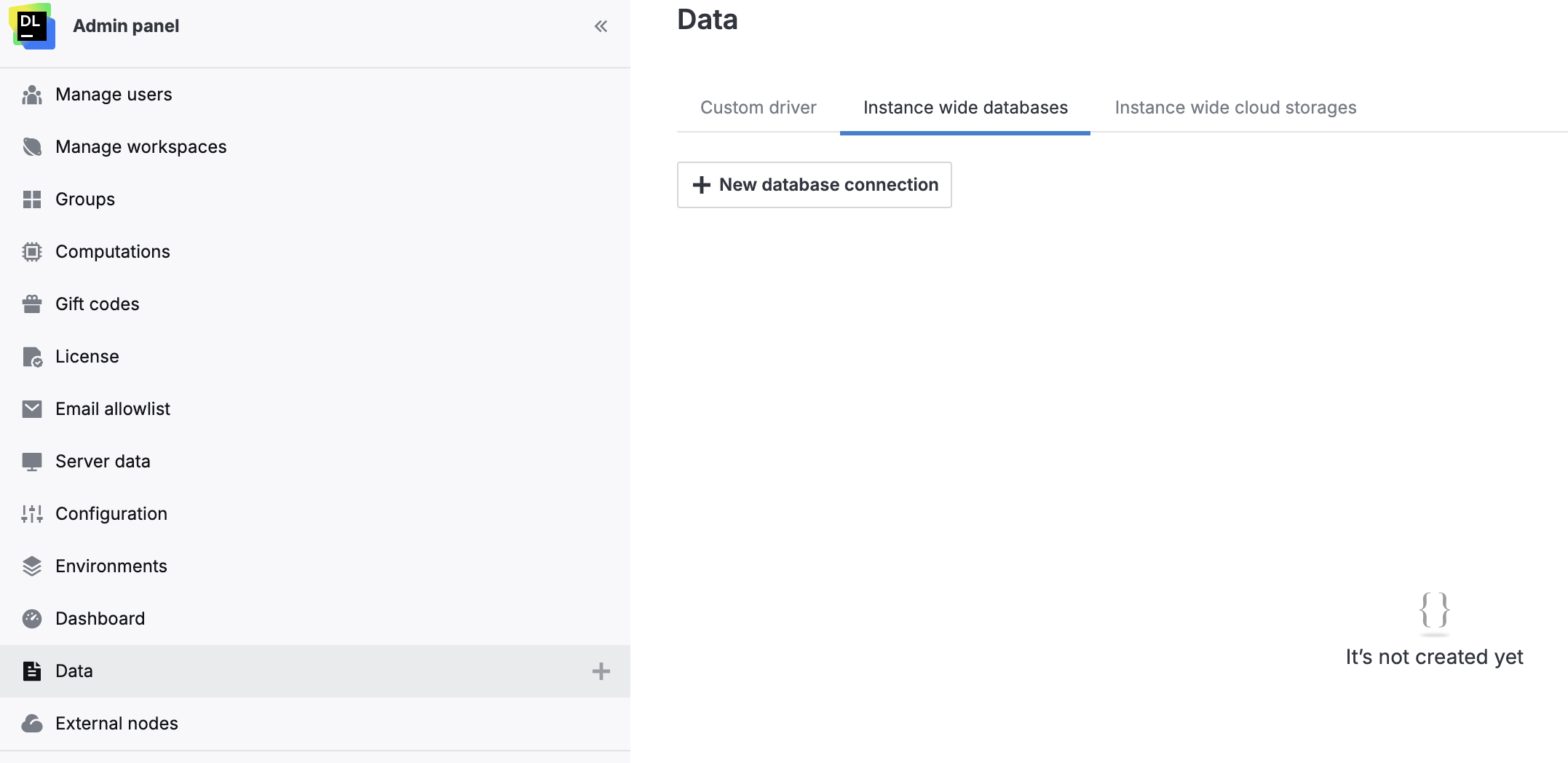Click the New database connection button
Screen dimensions: 1568x763
[x=814, y=185]
